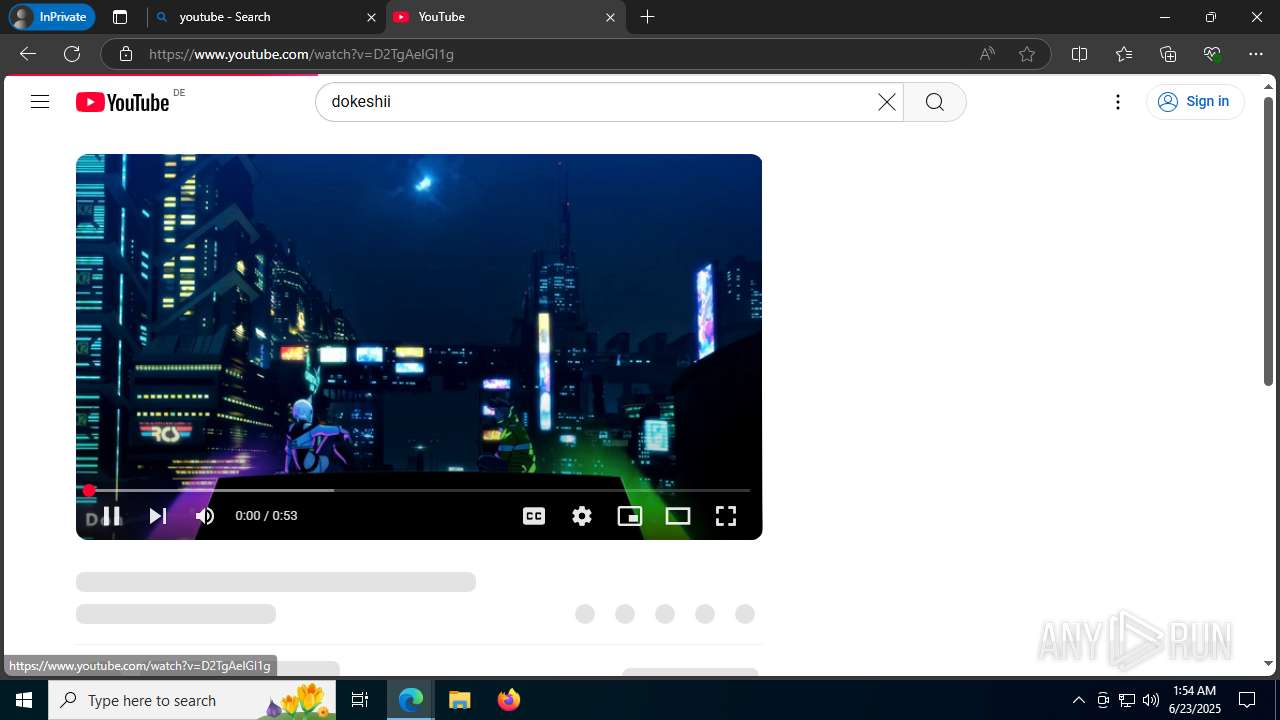This screenshot has height=720, width=1280.
Task: Go to YouTube home via logo
Action: click(122, 102)
